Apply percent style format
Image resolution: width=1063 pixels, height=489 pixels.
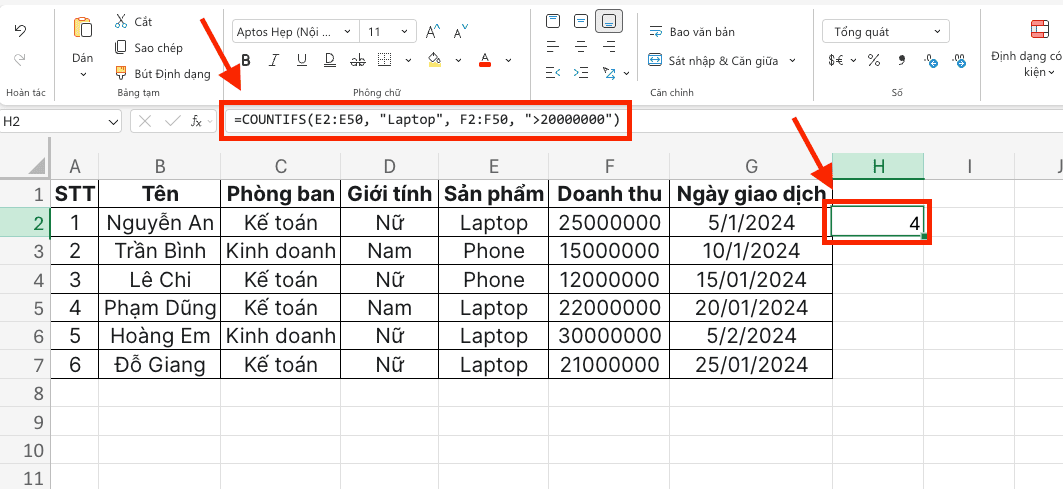[874, 60]
